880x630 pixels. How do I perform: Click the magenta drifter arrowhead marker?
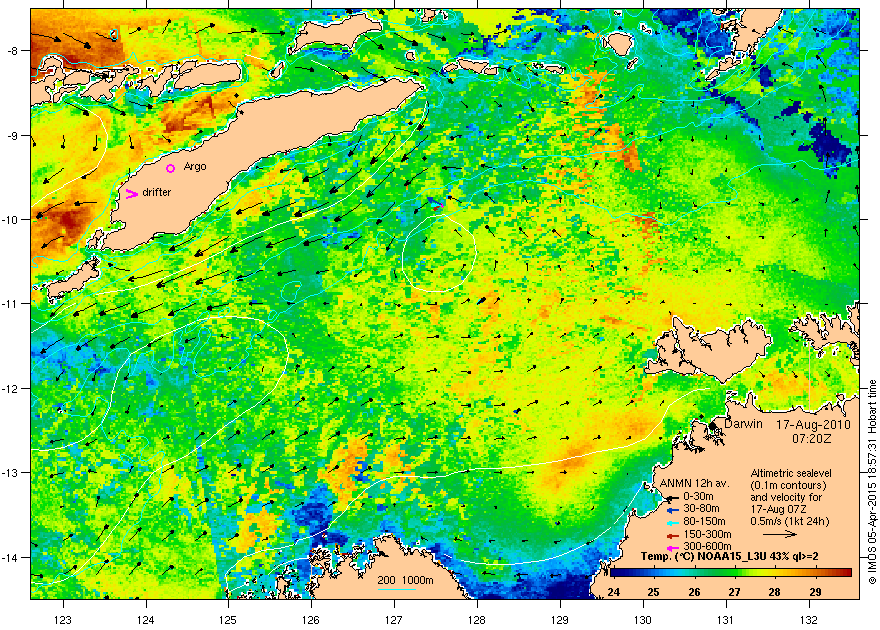(x=131, y=194)
